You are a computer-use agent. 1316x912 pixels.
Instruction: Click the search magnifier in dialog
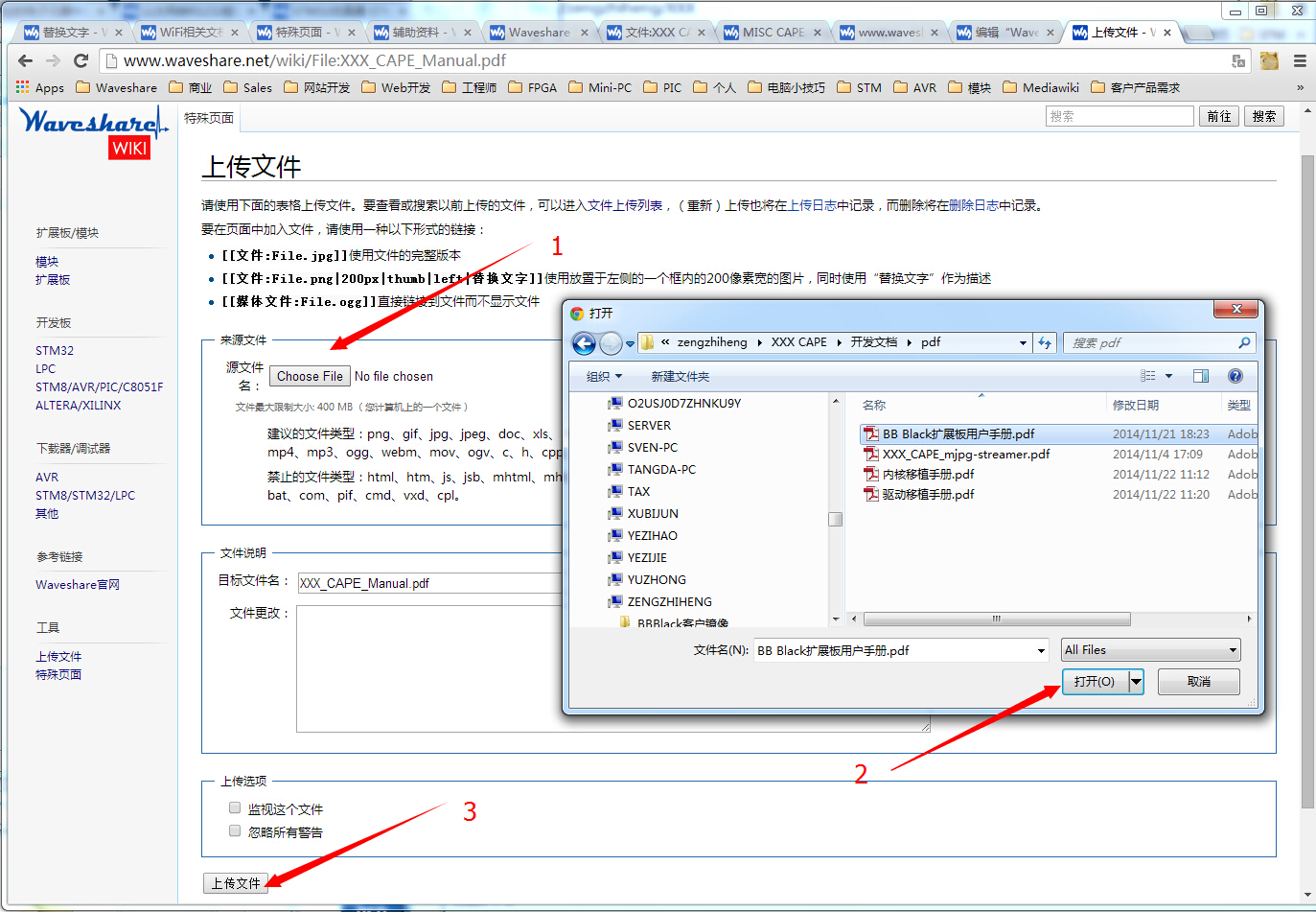[1244, 342]
